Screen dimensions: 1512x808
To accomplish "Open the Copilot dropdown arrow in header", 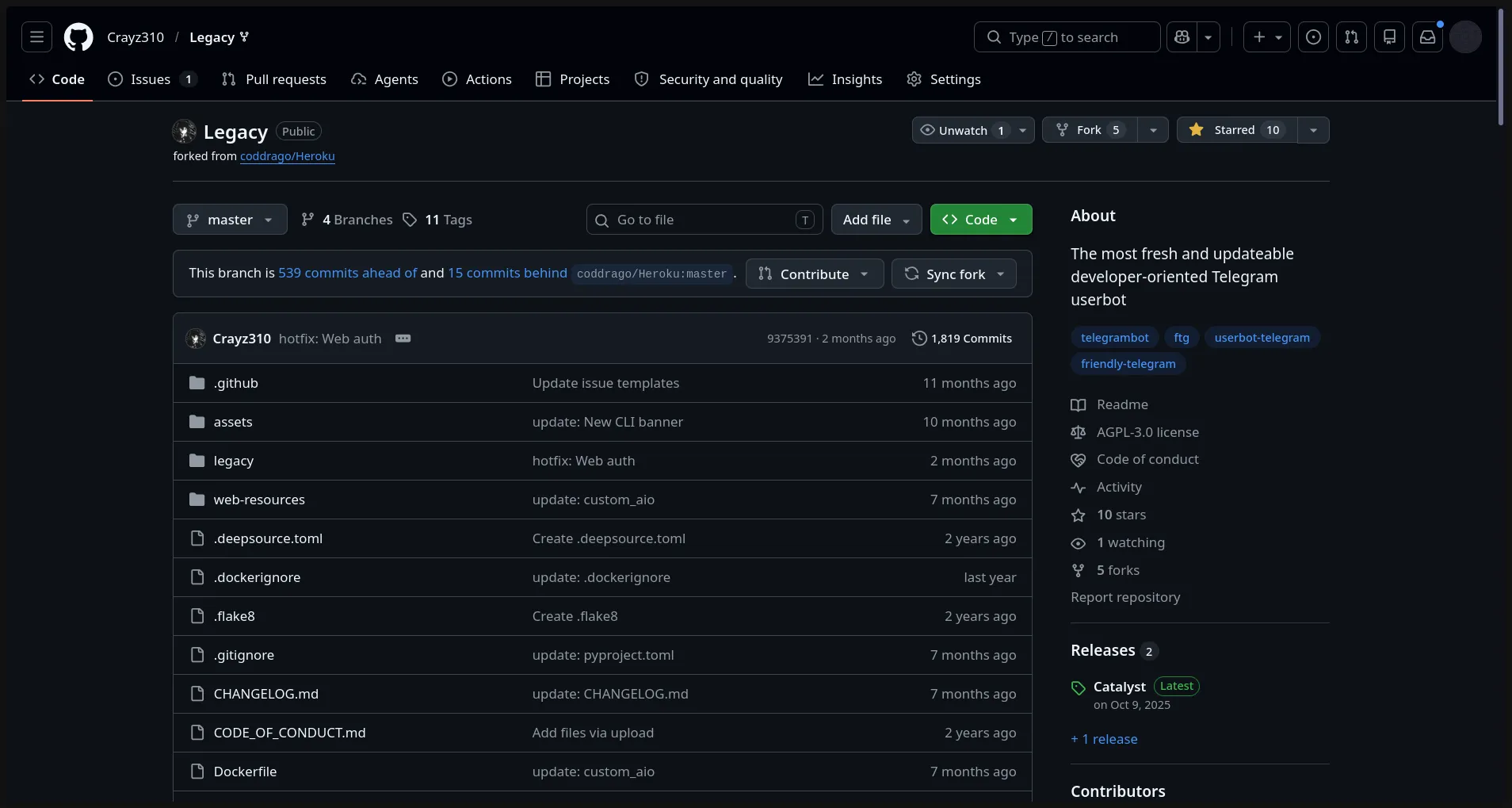I will click(1208, 37).
